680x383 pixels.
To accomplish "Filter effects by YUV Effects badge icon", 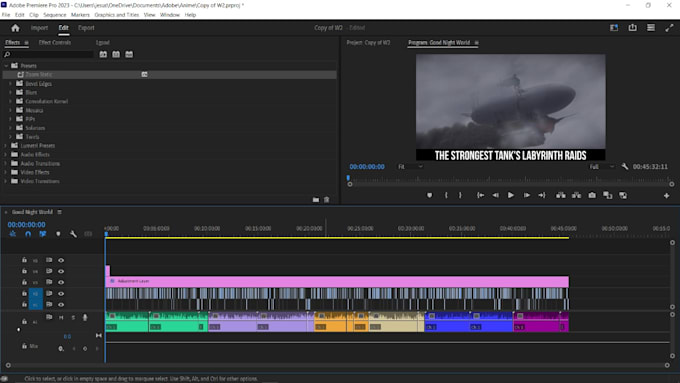I will (129, 54).
